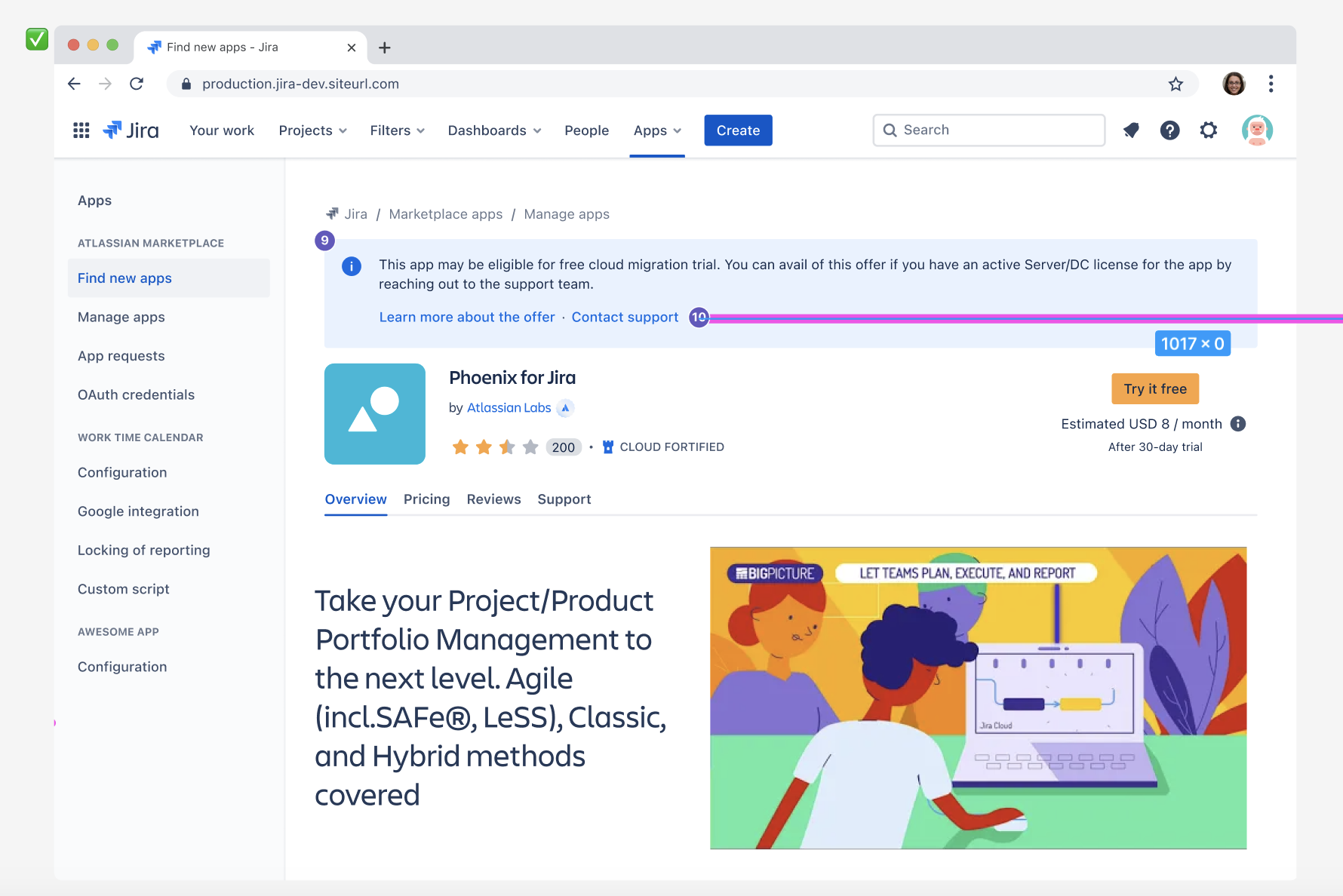Click the user profile avatar in Jira header
The image size is (1343, 896).
tap(1257, 130)
